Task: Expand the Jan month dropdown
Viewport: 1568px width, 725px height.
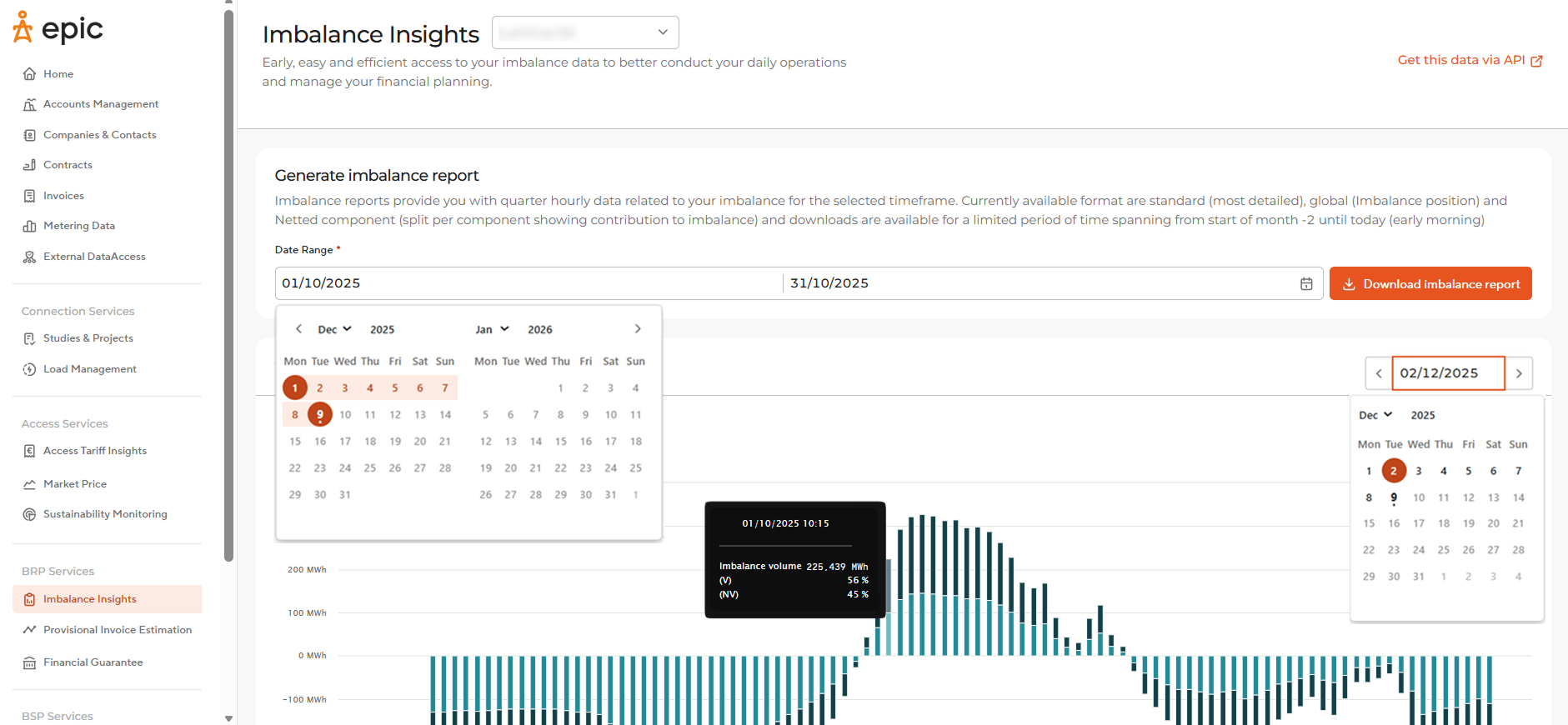Action: tap(492, 329)
